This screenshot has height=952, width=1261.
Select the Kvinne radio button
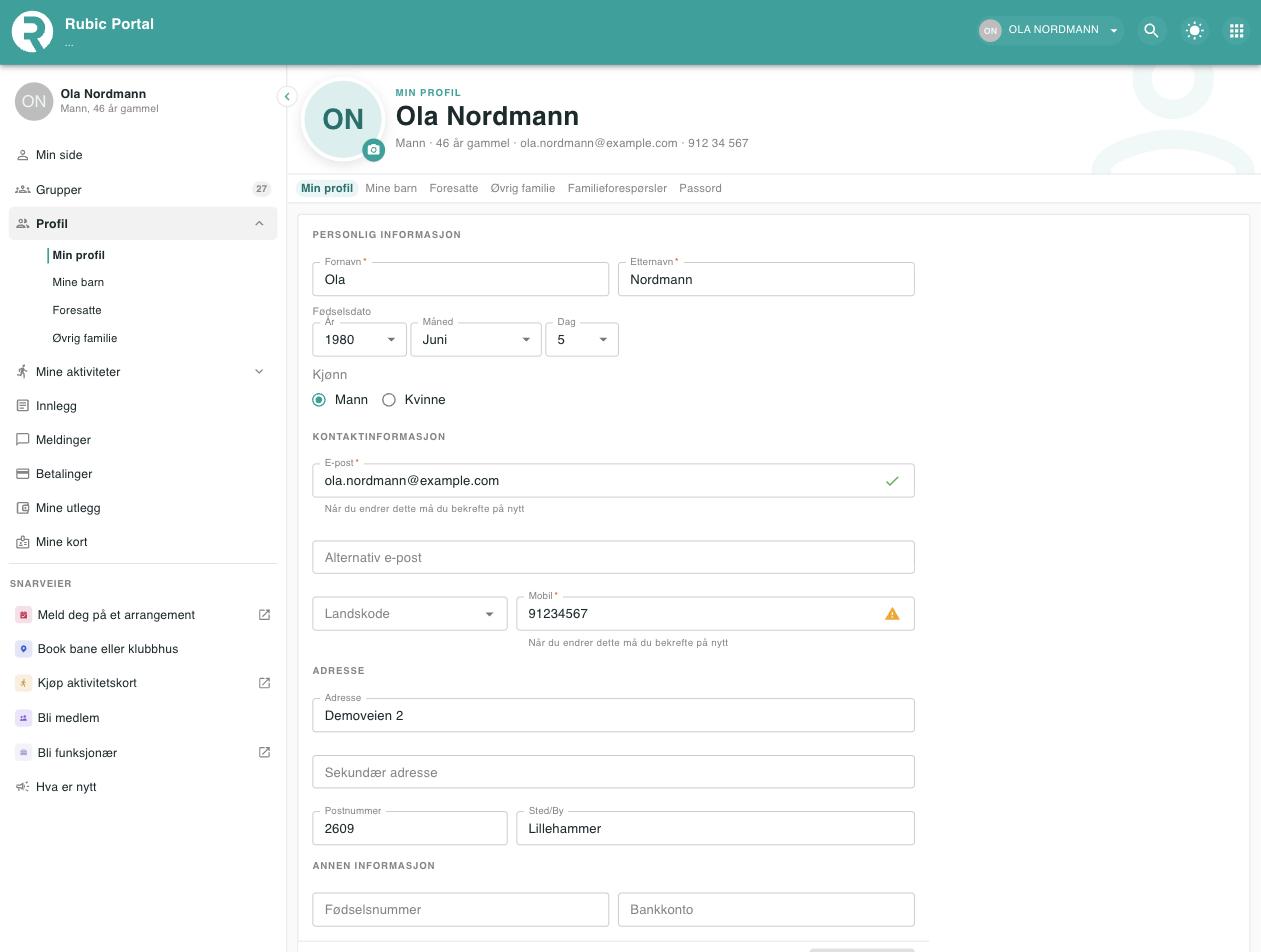click(x=389, y=400)
